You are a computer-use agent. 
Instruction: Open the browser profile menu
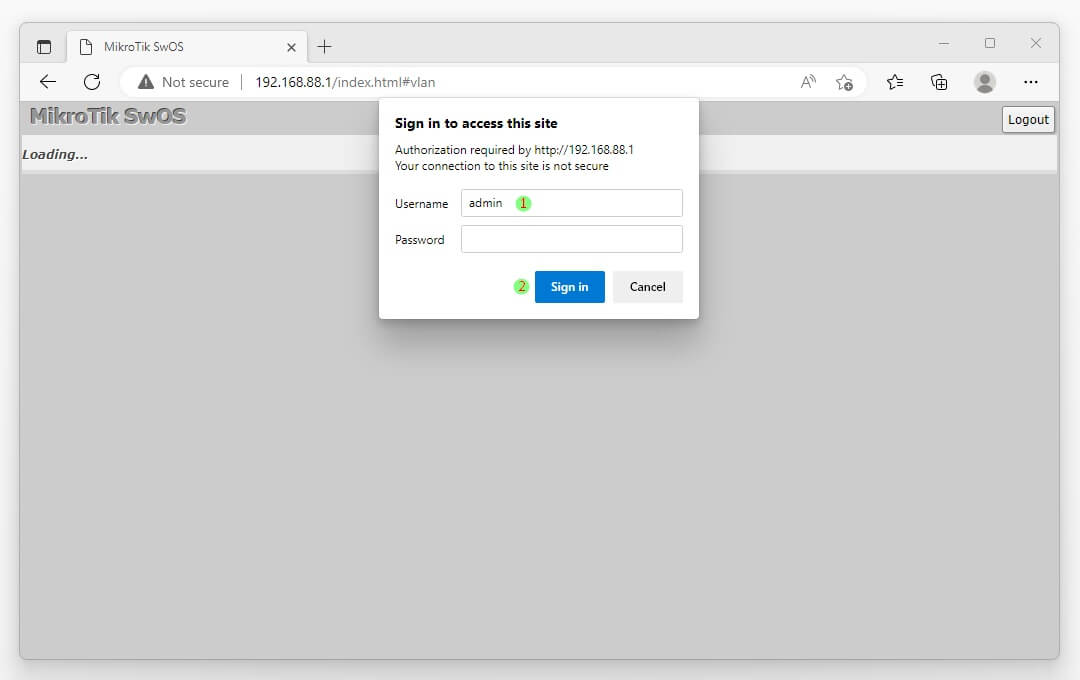pos(985,82)
